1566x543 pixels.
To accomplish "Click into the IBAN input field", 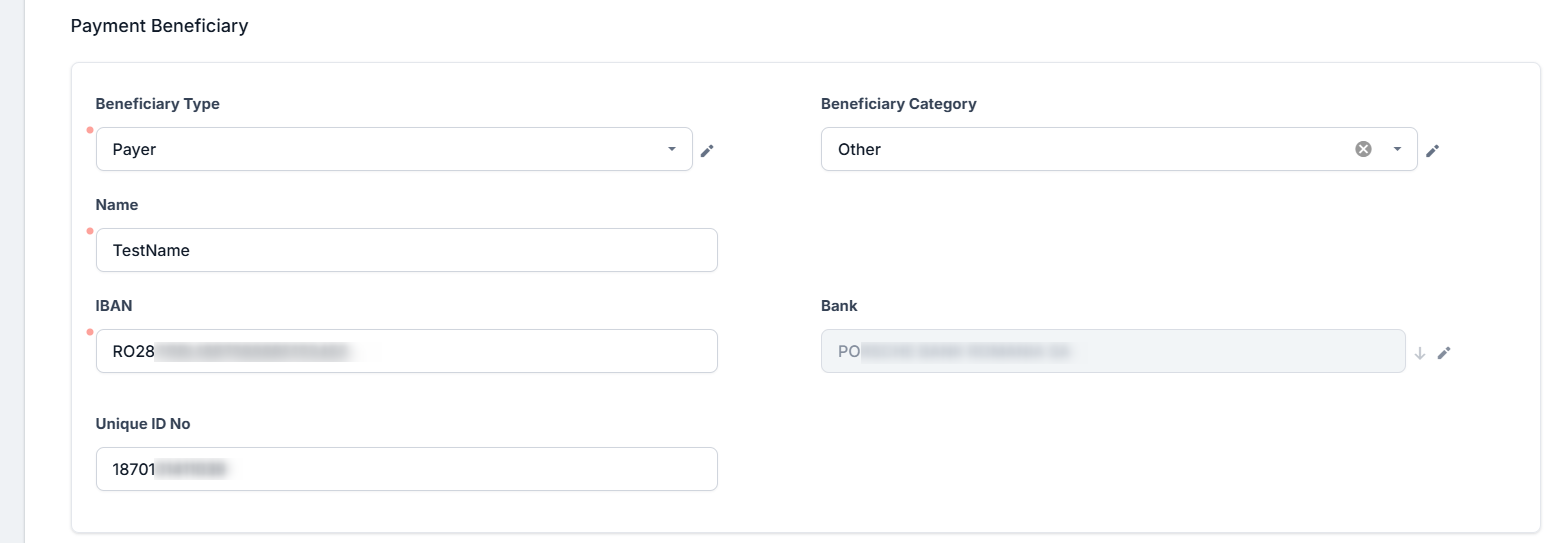I will (x=406, y=351).
